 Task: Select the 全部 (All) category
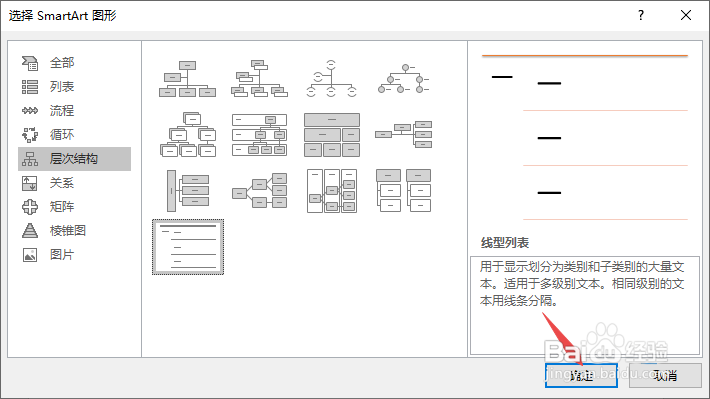[x=74, y=63]
